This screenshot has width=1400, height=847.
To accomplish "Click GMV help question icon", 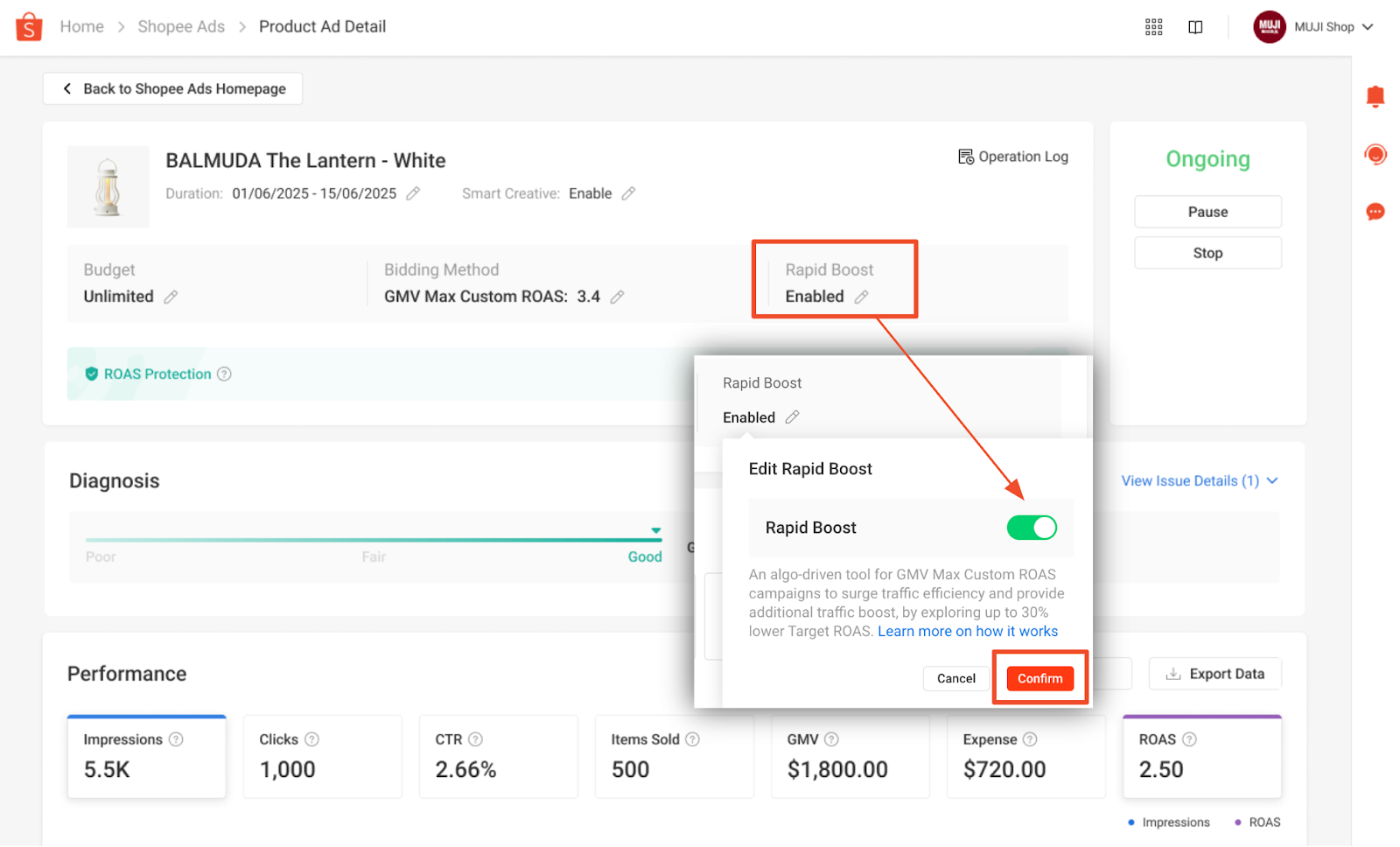I will (831, 739).
